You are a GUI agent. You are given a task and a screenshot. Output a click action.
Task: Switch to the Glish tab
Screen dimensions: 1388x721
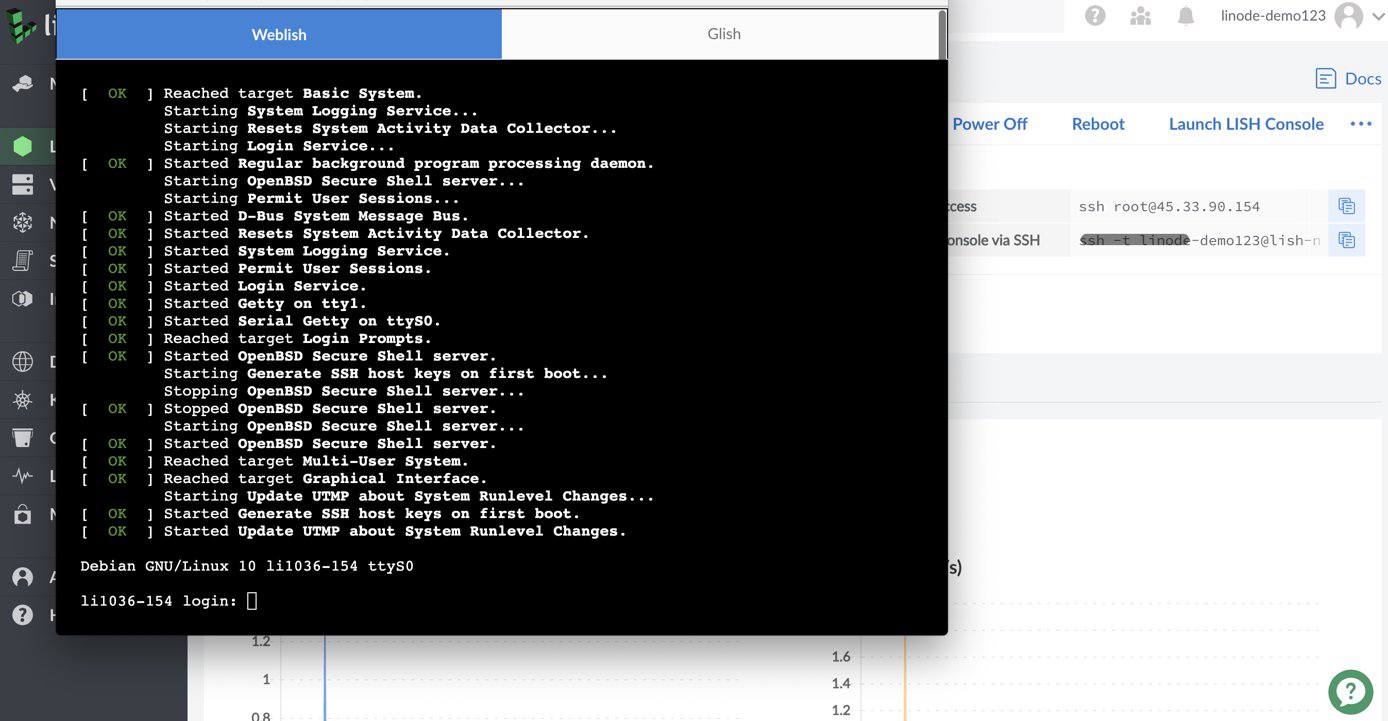(x=723, y=33)
